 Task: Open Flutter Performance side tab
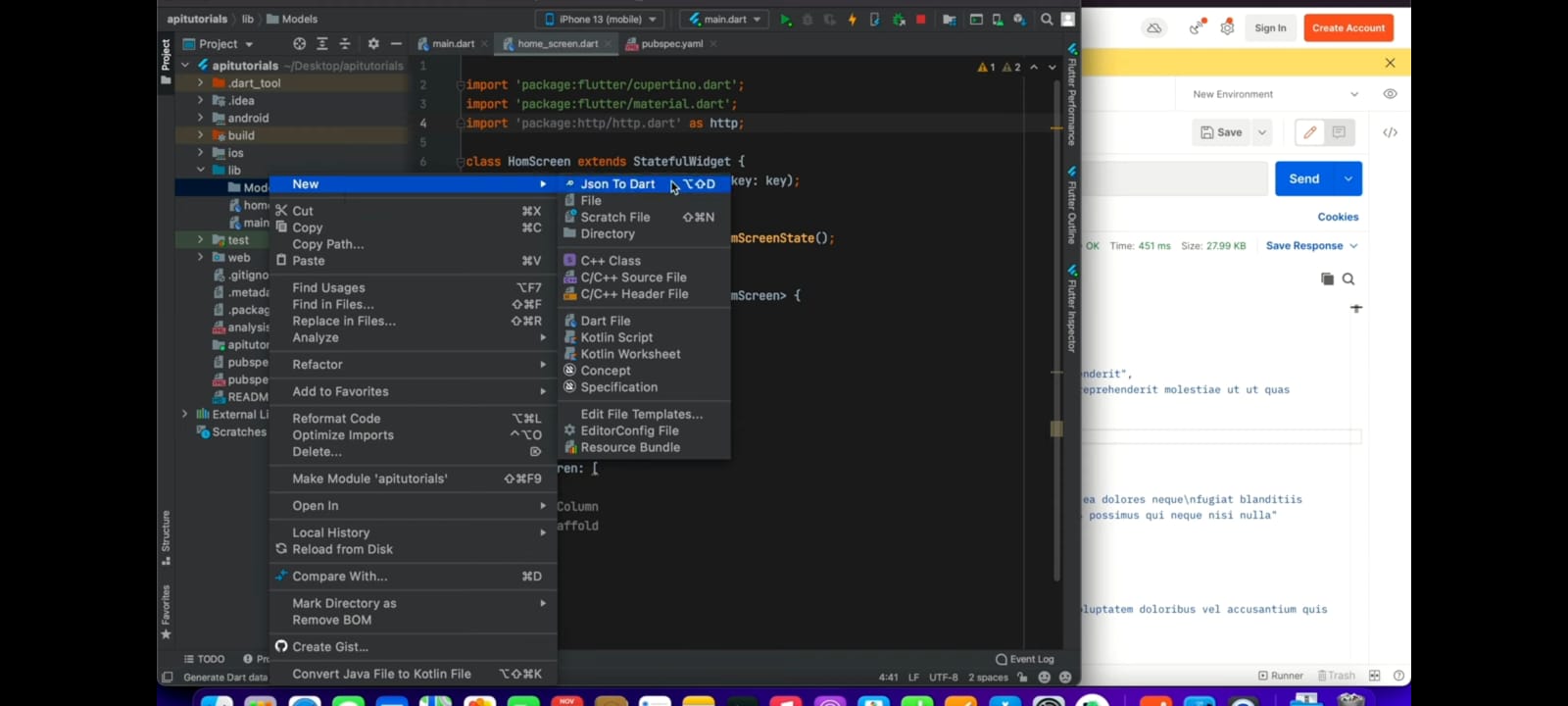[x=1072, y=95]
